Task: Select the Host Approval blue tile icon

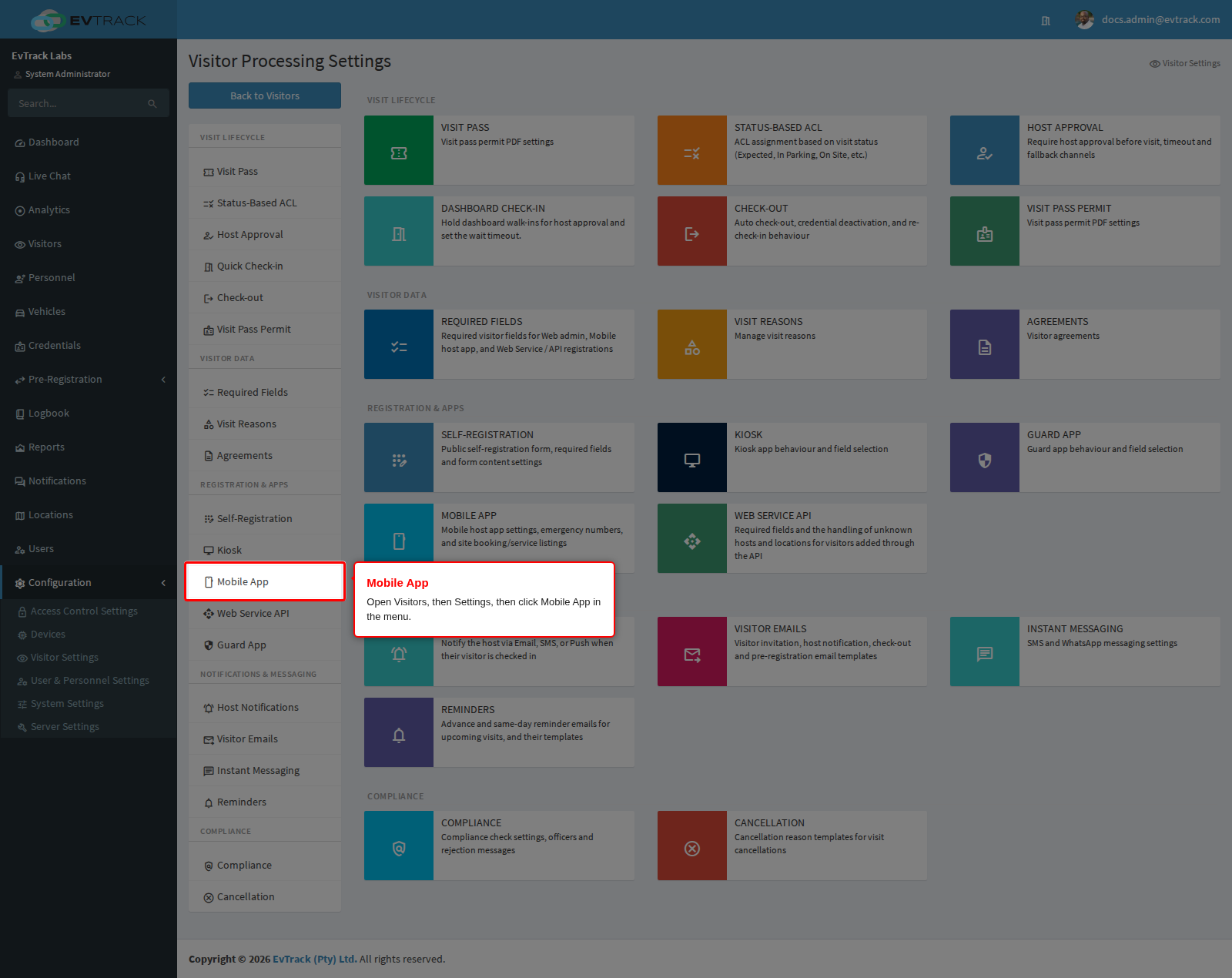Action: pyautogui.click(x=985, y=150)
